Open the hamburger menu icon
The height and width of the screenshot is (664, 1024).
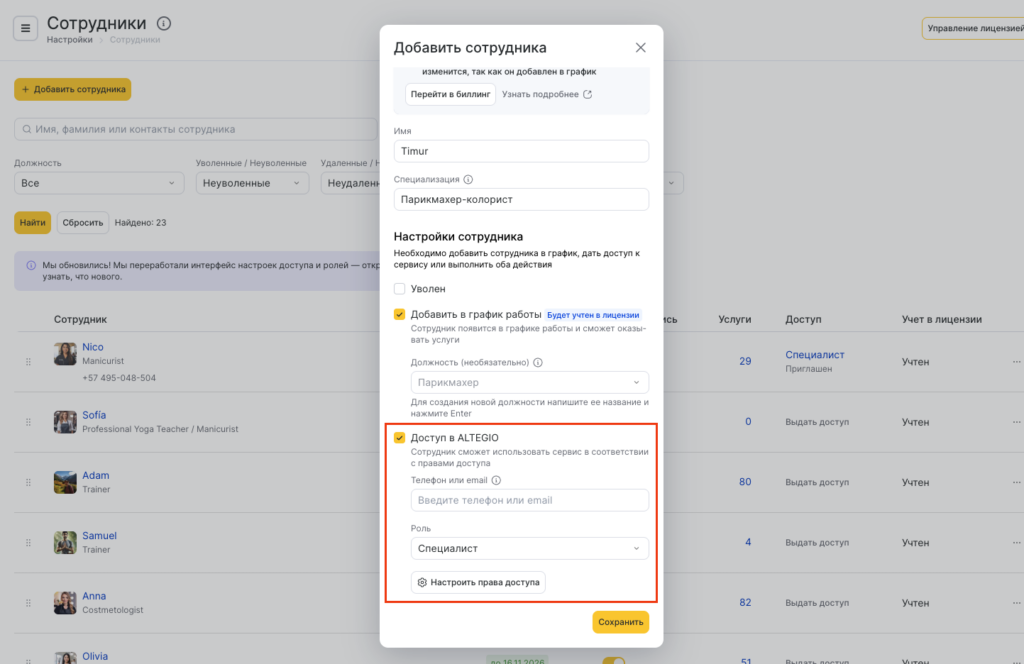[26, 28]
